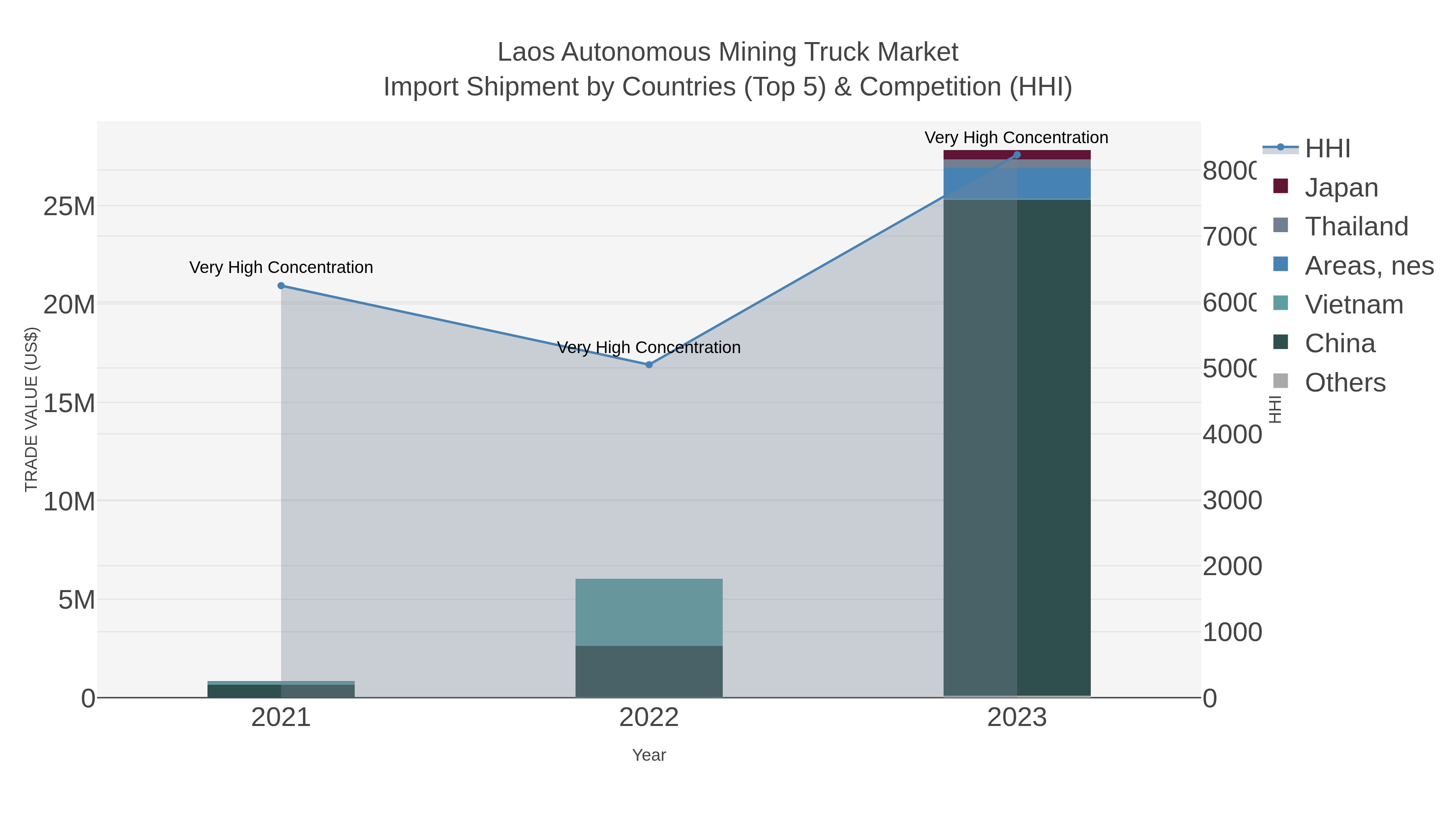Click the Areas, nes segment of 2023 bar
The image size is (1456, 819).
pos(1017,183)
